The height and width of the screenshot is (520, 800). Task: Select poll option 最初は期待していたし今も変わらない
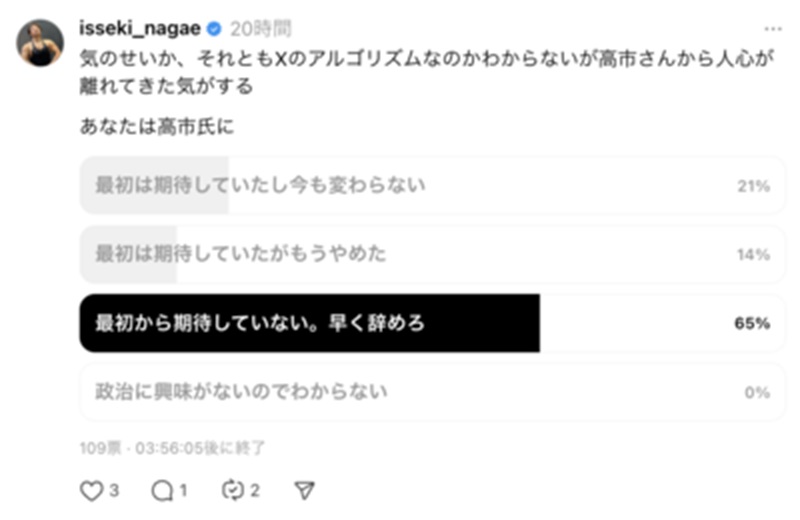point(432,186)
